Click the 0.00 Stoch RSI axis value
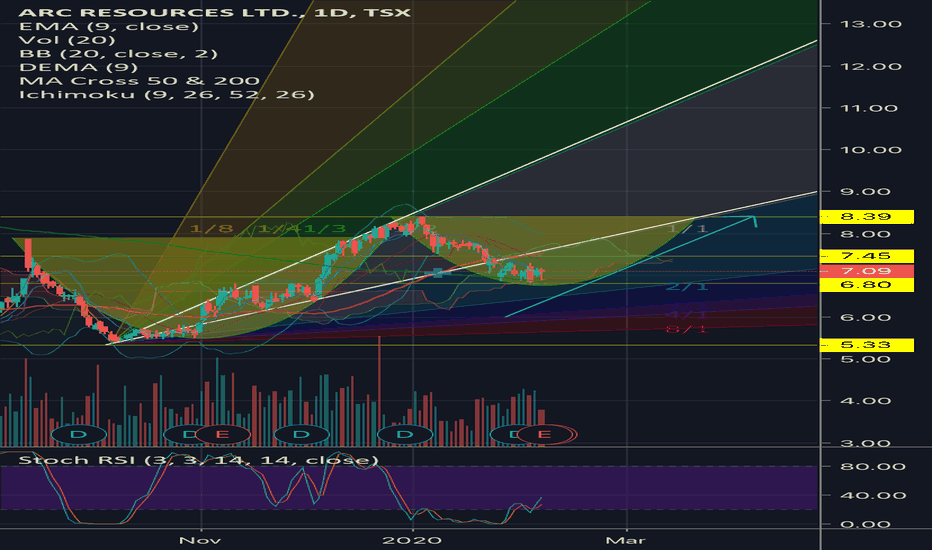The width and height of the screenshot is (932, 550). (865, 524)
